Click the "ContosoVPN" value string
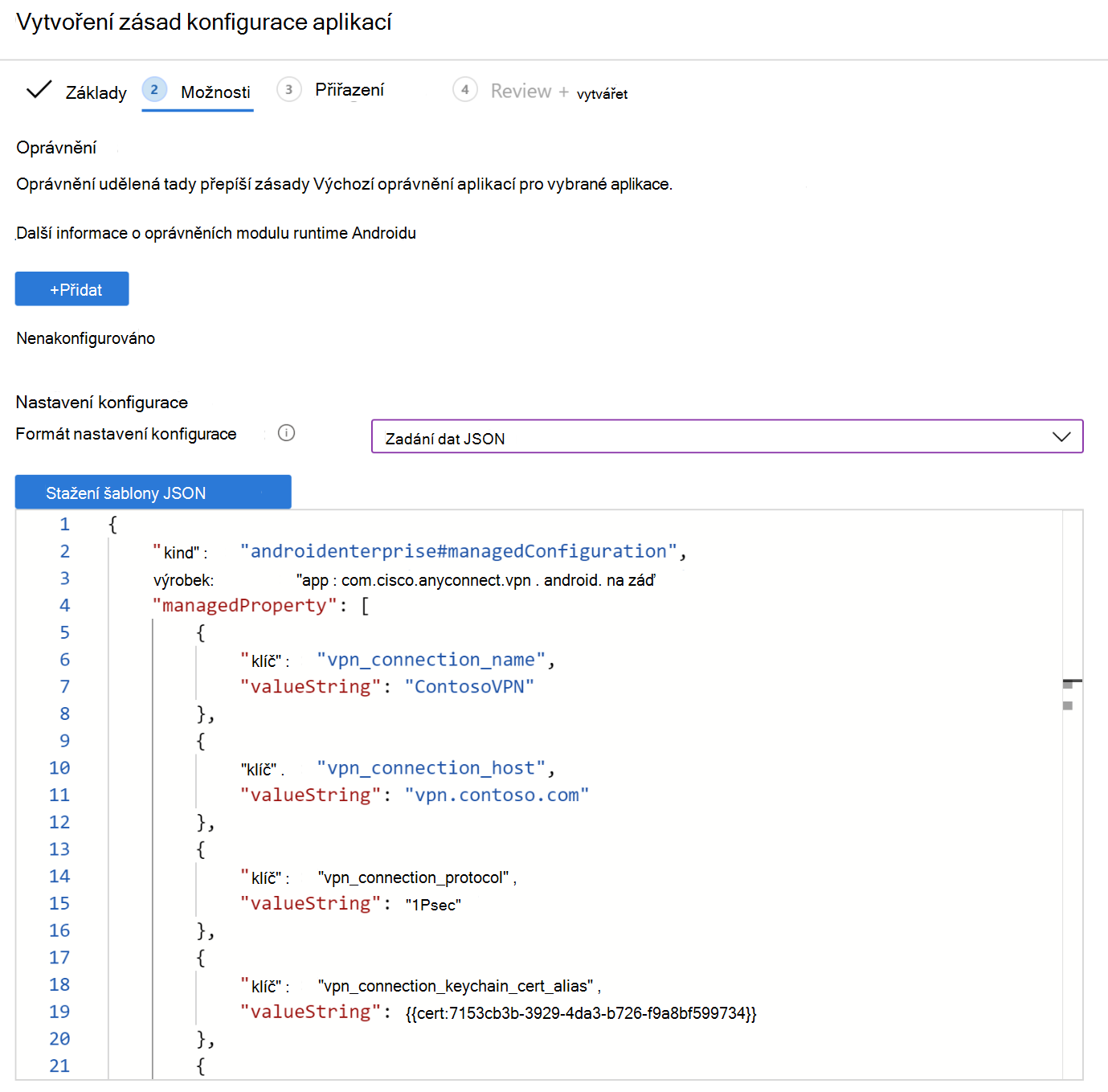Image resolution: width=1108 pixels, height=1092 pixels. coord(469,687)
